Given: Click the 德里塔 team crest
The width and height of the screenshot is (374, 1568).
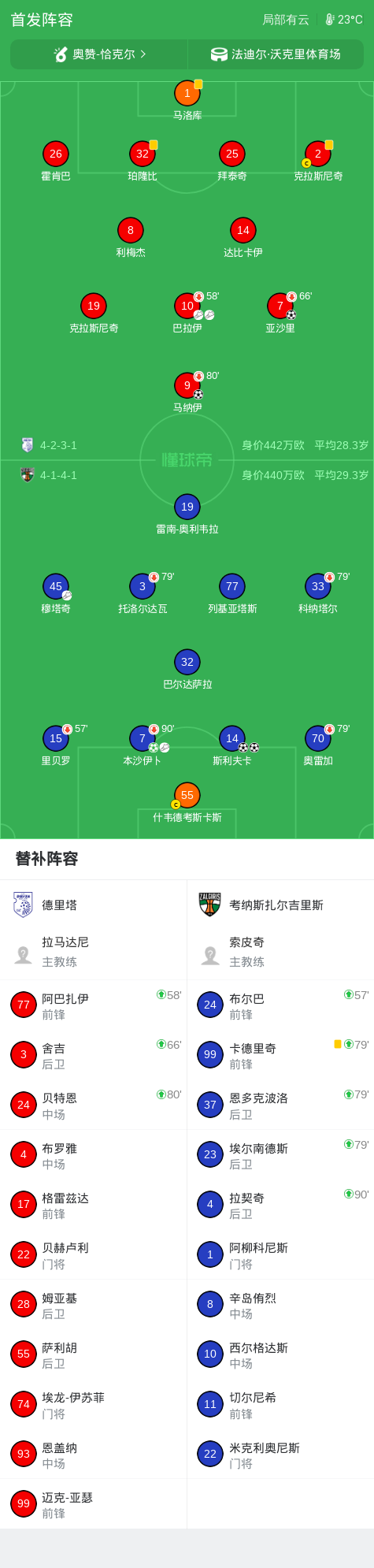Looking at the screenshot, I should tap(24, 905).
